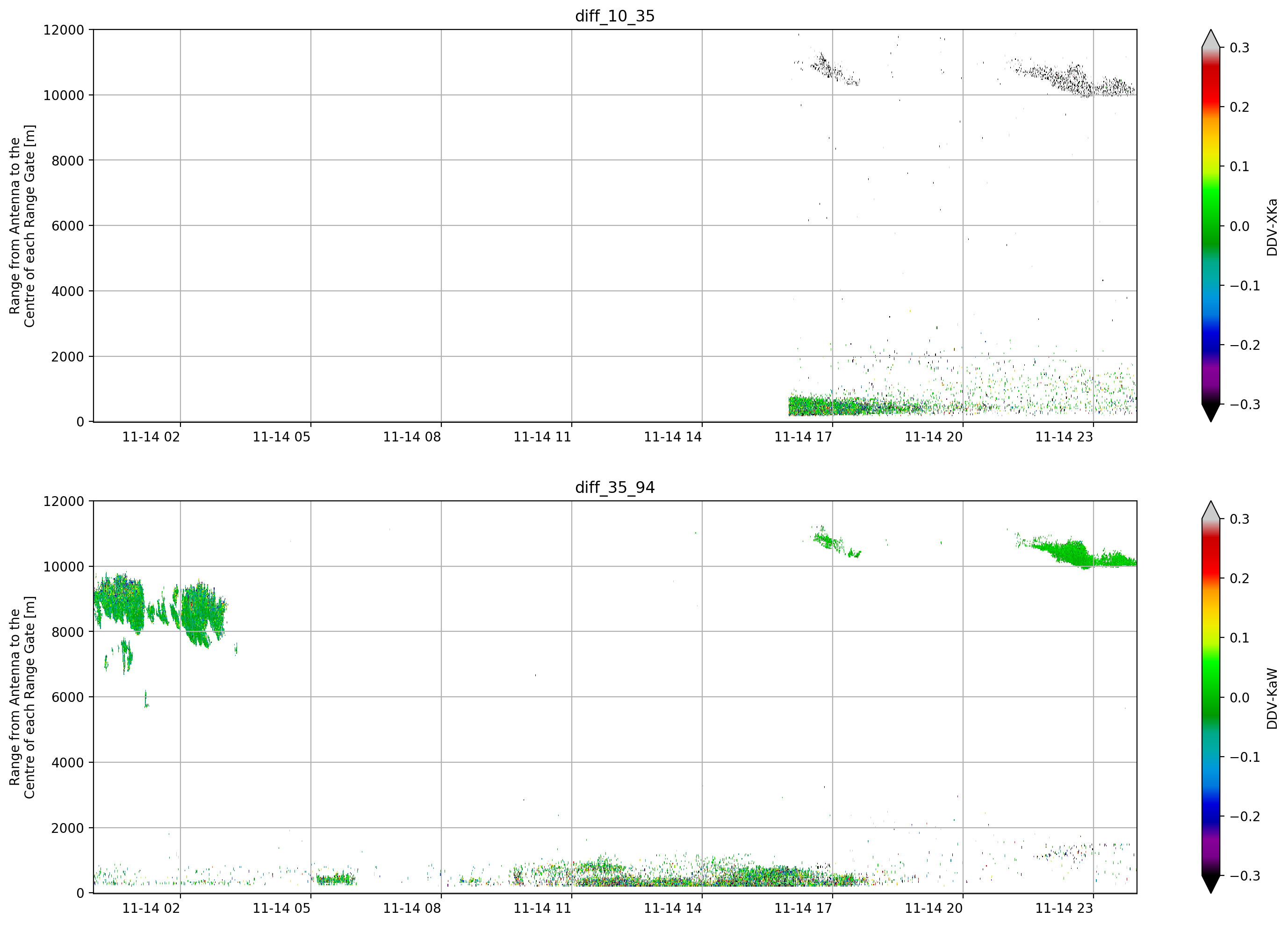The width and height of the screenshot is (1288, 925).
Task: Select the "DDV-KaW" colorbar label
Action: pyautogui.click(x=1272, y=699)
